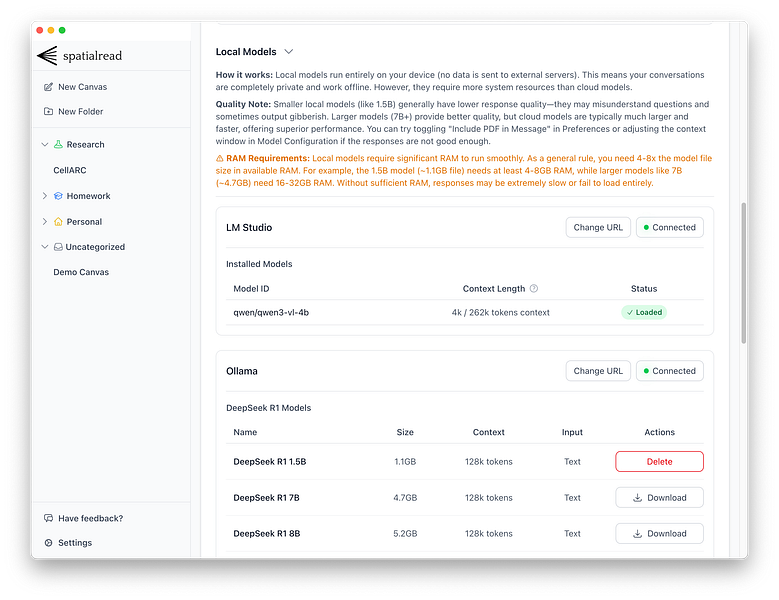Click the qwen/qwen3-vl-4b model ID

(x=271, y=312)
